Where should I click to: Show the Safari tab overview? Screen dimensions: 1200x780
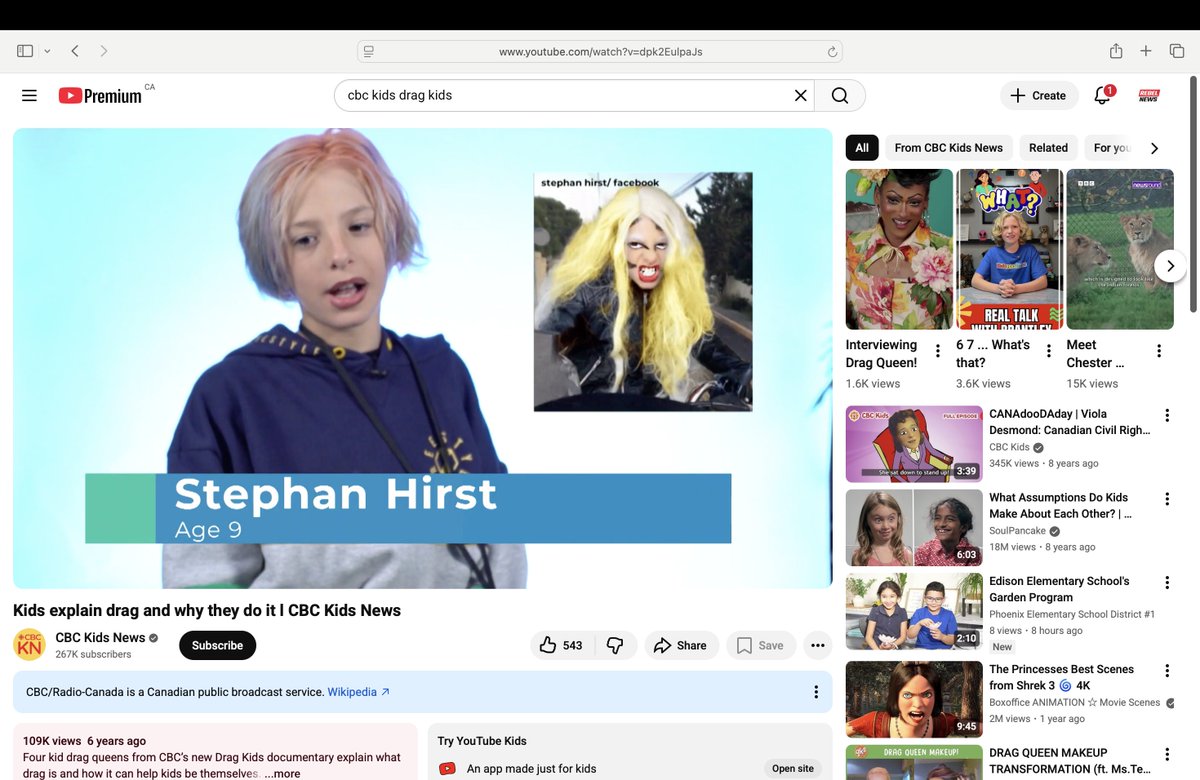point(1177,51)
